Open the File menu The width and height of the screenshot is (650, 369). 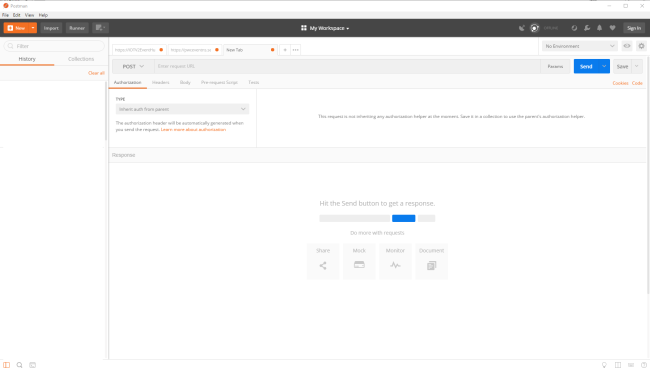[x=5, y=15]
